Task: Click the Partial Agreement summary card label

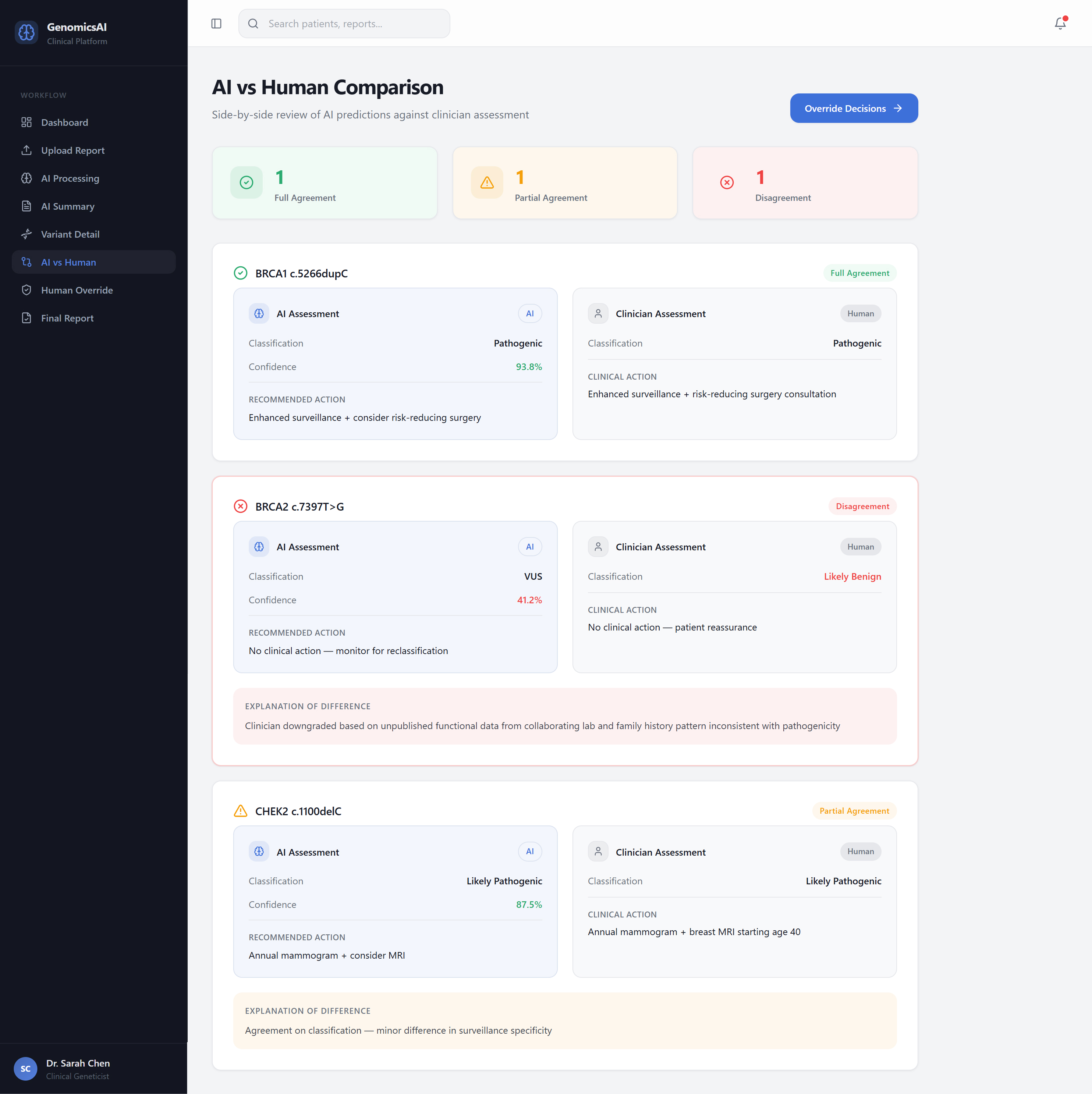Action: coord(550,198)
